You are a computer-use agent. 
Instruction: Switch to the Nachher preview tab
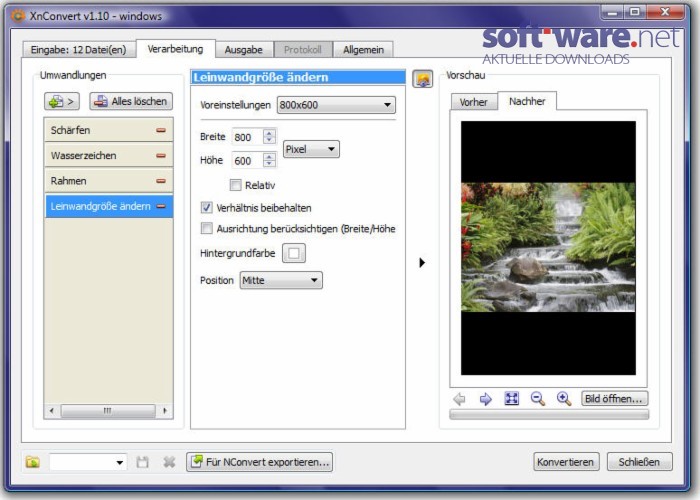tap(527, 101)
